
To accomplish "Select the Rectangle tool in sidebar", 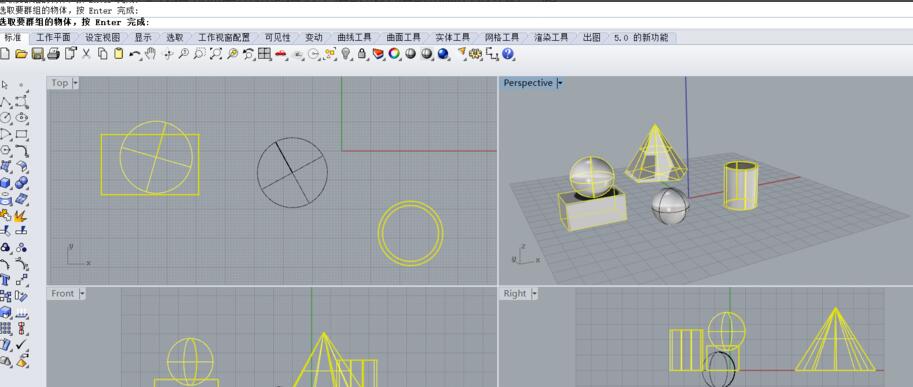I will (22, 134).
